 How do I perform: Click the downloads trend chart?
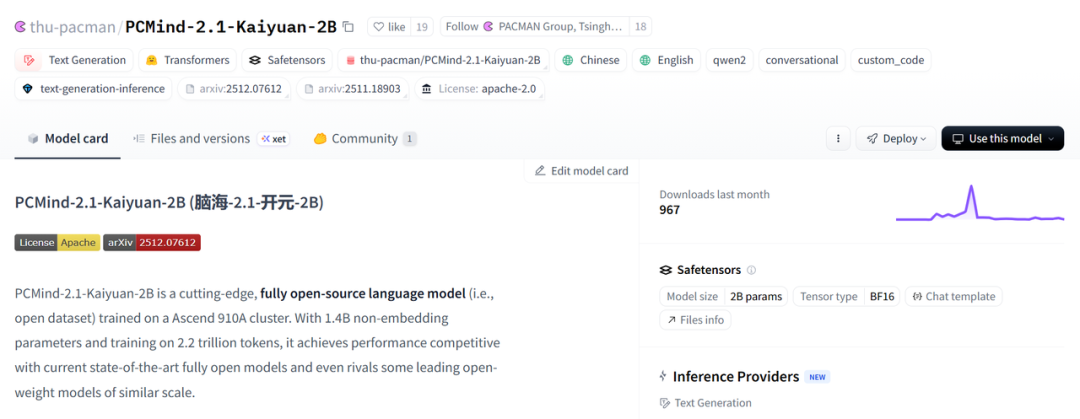pos(980,203)
